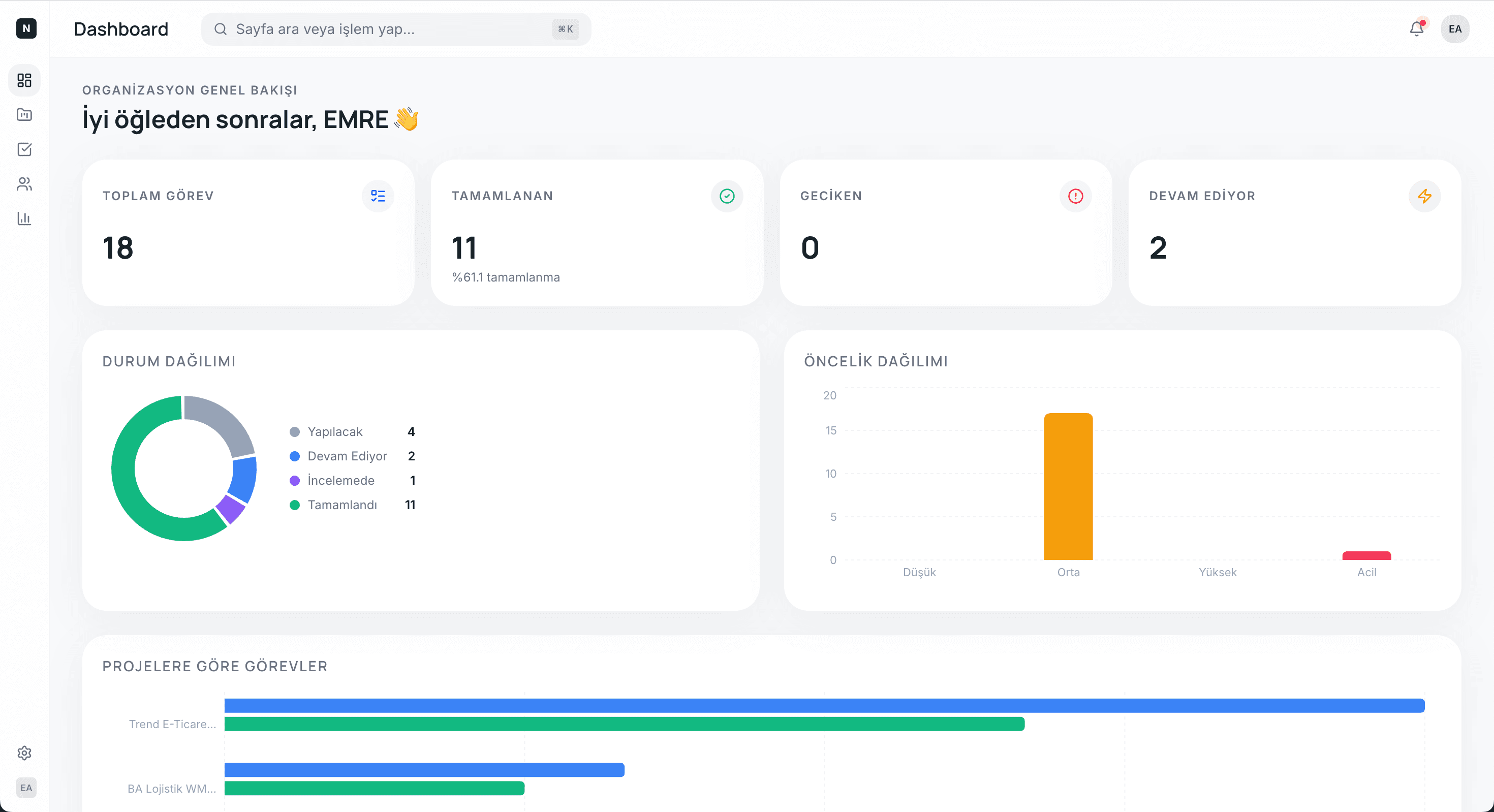Open Reports via the bar chart sidebar icon
The height and width of the screenshot is (812, 1494).
[x=24, y=218]
